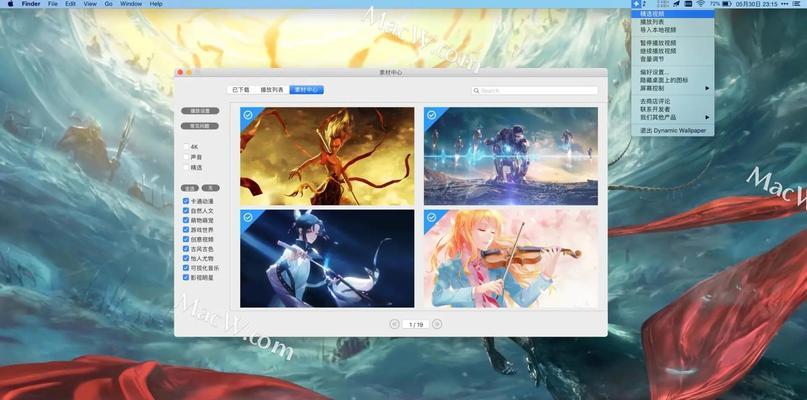807x400 pixels.
Task: Select 去商店评论 menu item
Action: [x=673, y=101]
